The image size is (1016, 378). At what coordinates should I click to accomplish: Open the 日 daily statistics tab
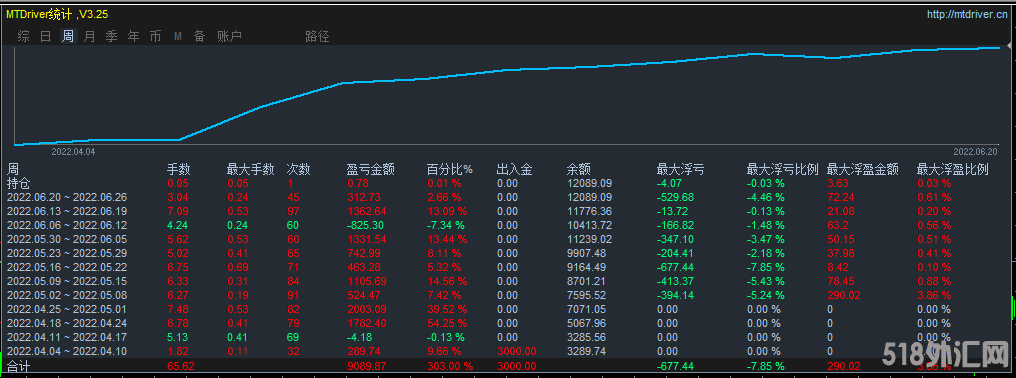pos(45,36)
